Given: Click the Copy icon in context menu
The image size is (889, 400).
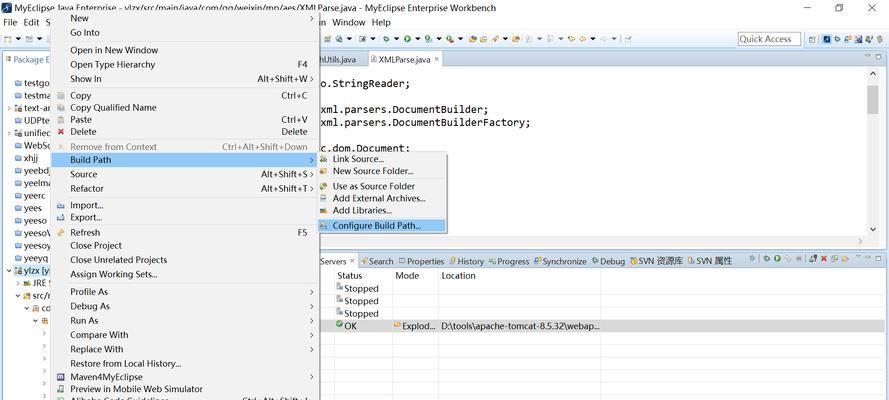Looking at the screenshot, I should (61, 96).
